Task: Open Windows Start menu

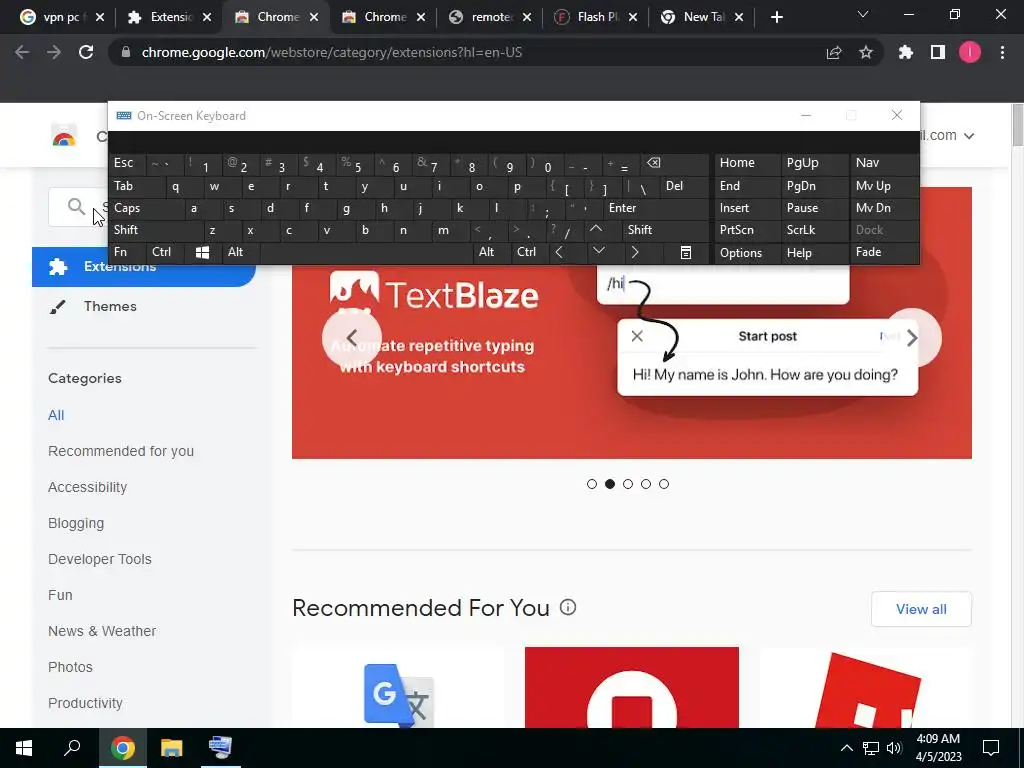Action: [24, 748]
